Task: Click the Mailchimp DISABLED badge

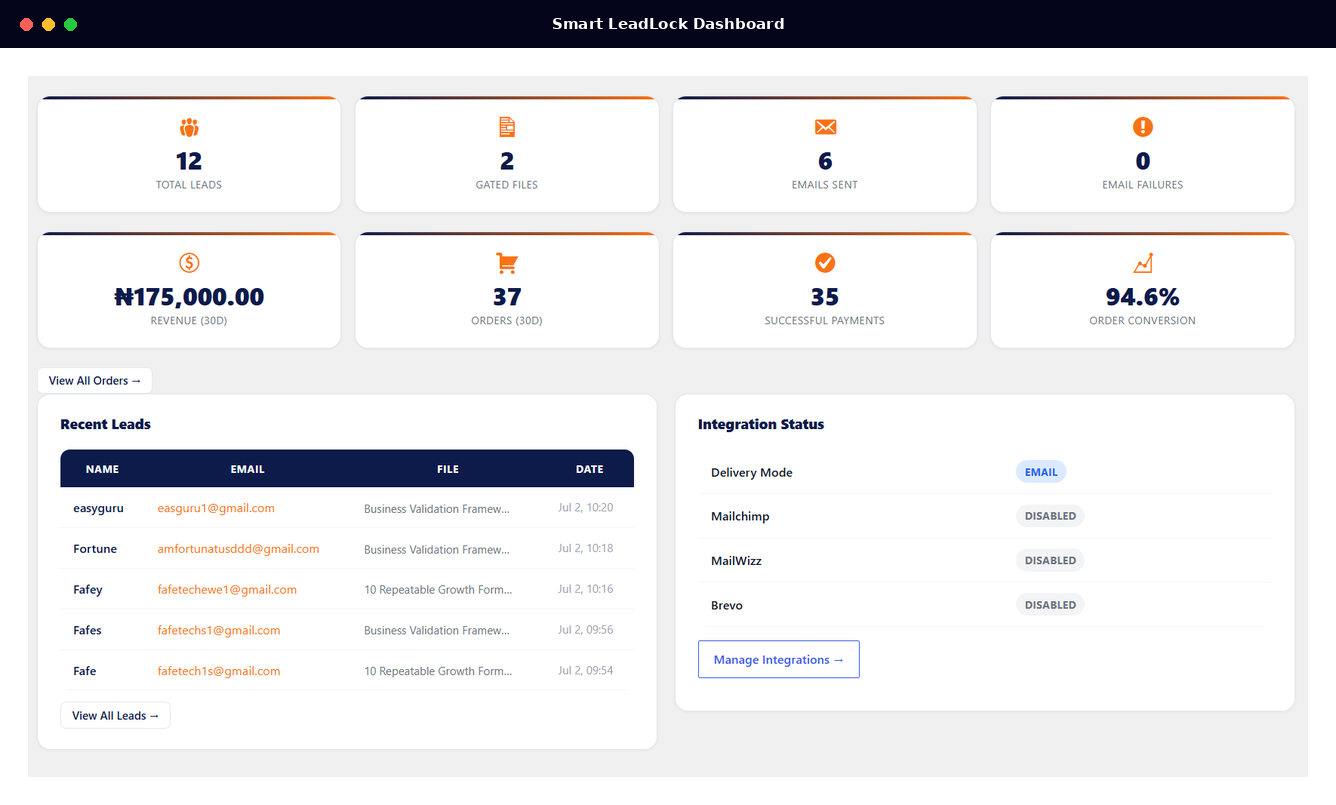Action: pyautogui.click(x=1050, y=516)
